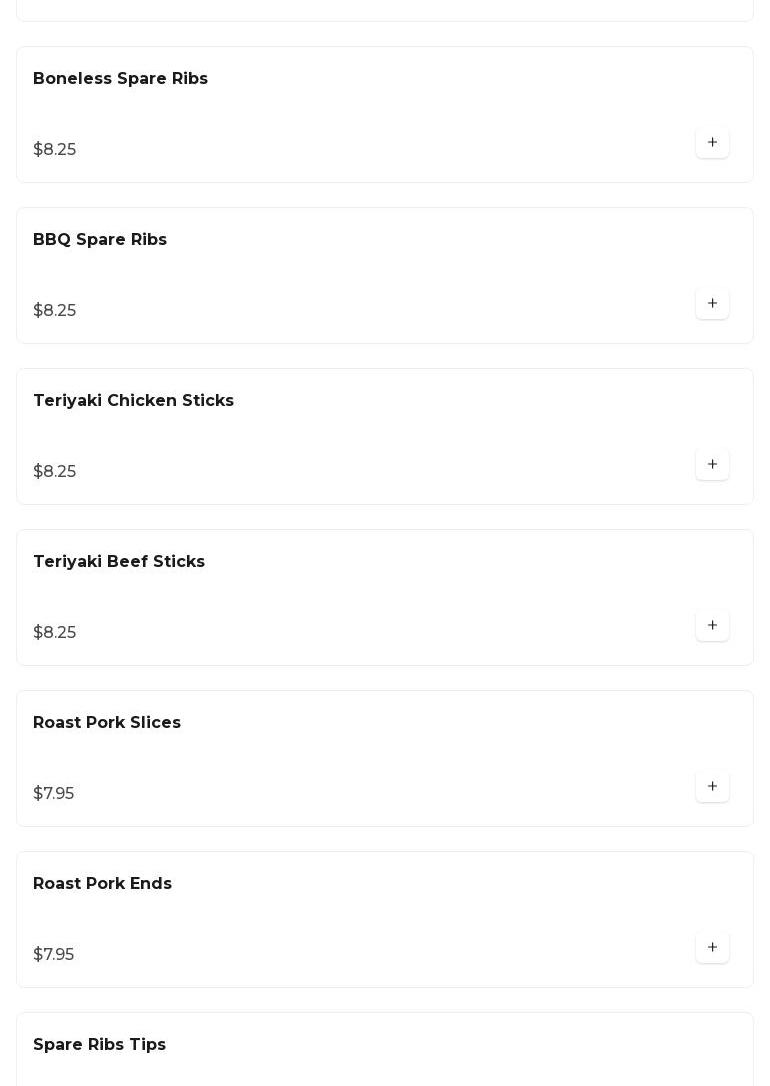Click the $7.95 price for Roast Pork Slices

click(x=53, y=794)
